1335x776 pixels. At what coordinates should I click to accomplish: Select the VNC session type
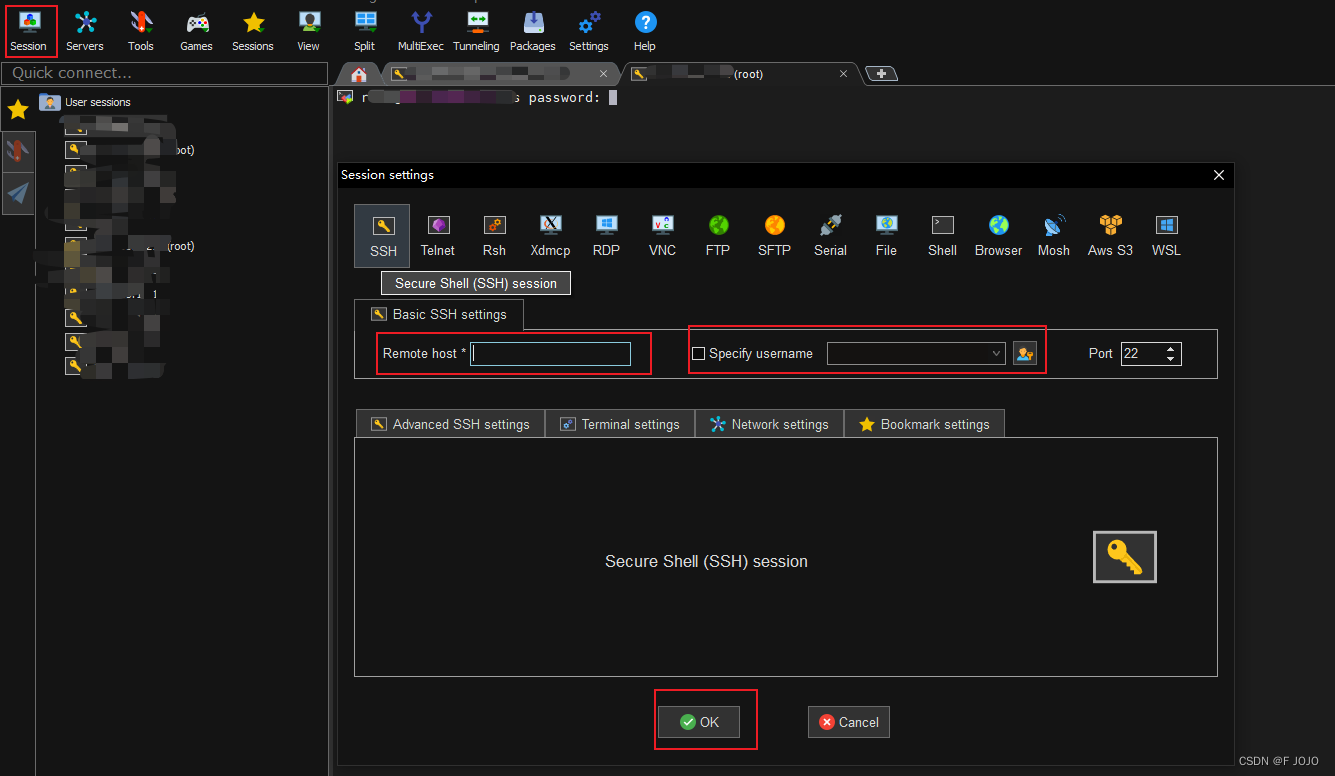662,236
